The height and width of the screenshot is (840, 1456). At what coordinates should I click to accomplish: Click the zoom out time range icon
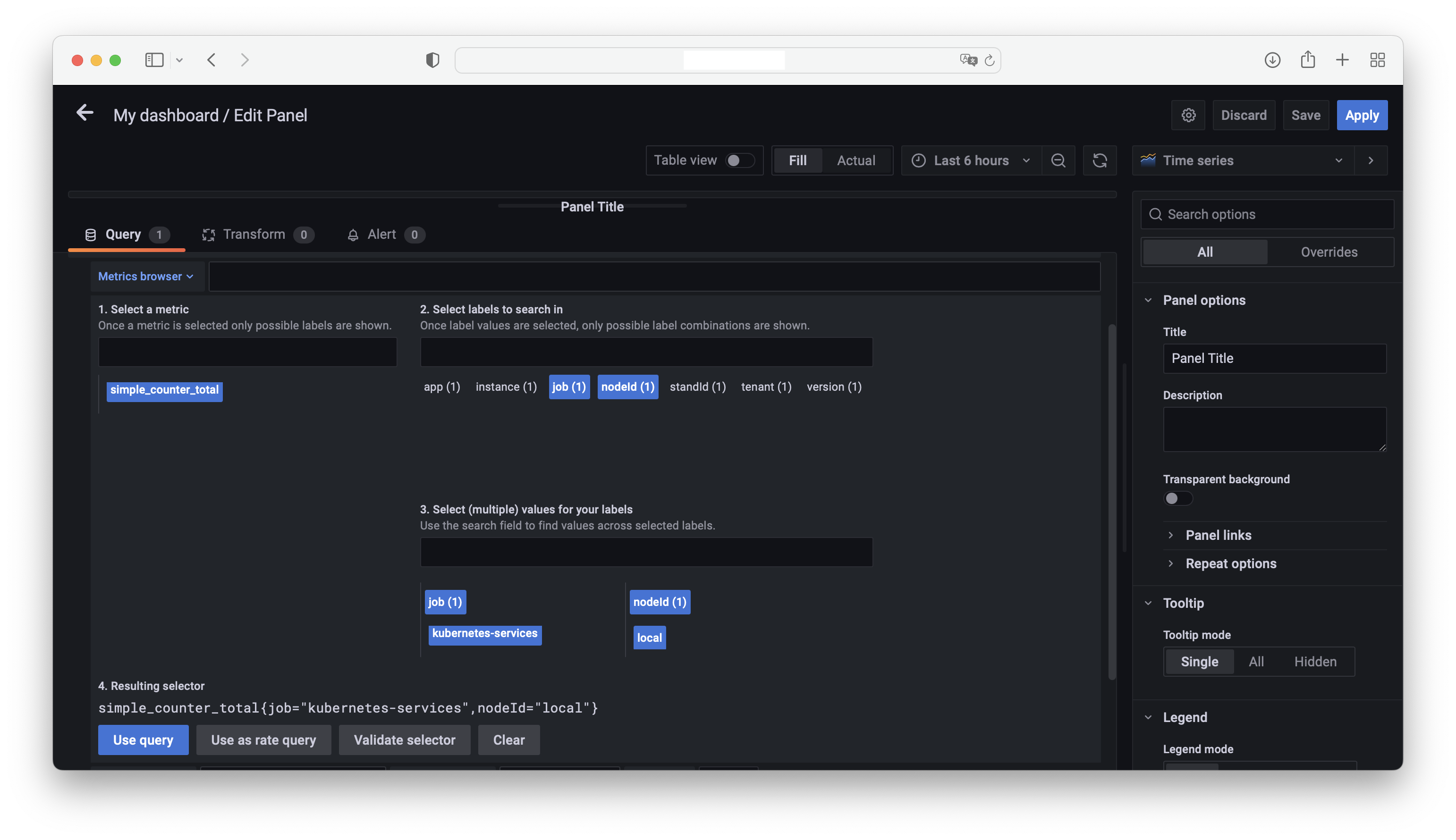pos(1058,160)
